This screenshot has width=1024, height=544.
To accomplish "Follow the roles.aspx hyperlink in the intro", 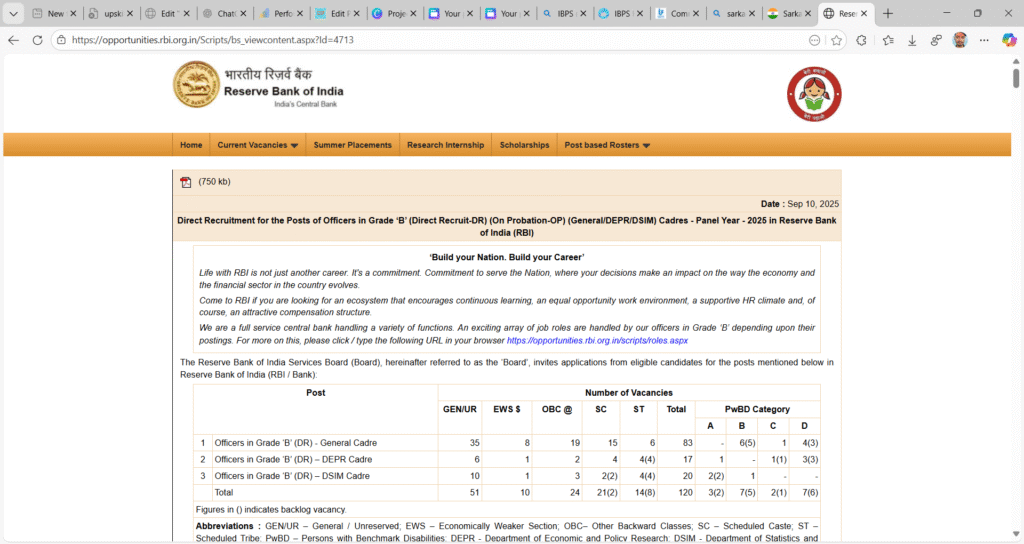I will click(597, 340).
